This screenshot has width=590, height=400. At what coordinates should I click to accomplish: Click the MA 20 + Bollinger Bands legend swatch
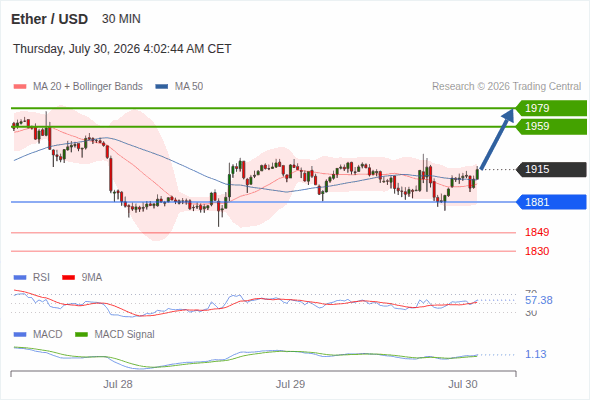coord(20,87)
